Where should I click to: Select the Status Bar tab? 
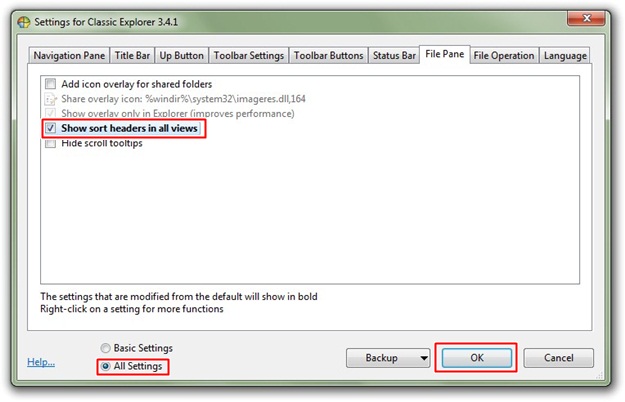coord(394,55)
